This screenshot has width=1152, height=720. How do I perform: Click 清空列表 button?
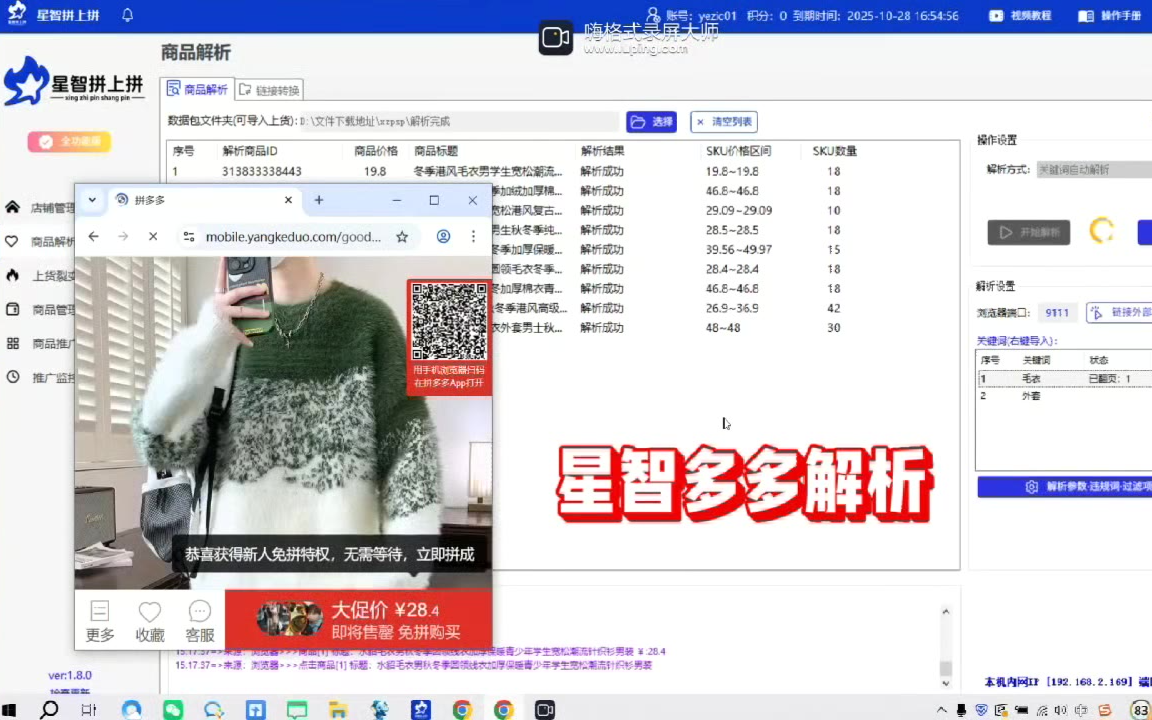point(724,122)
